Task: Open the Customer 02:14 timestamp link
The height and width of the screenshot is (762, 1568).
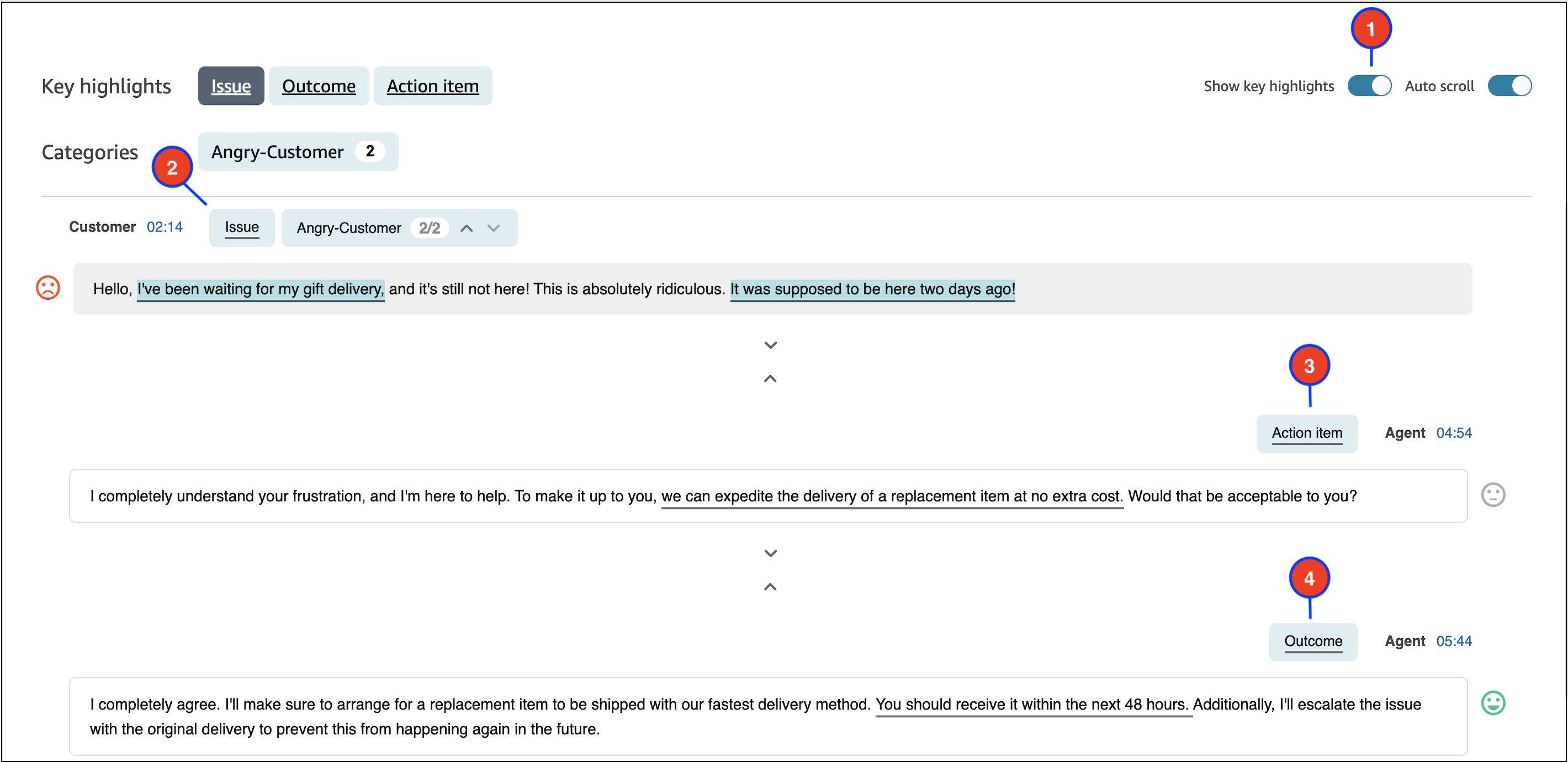Action: 165,226
